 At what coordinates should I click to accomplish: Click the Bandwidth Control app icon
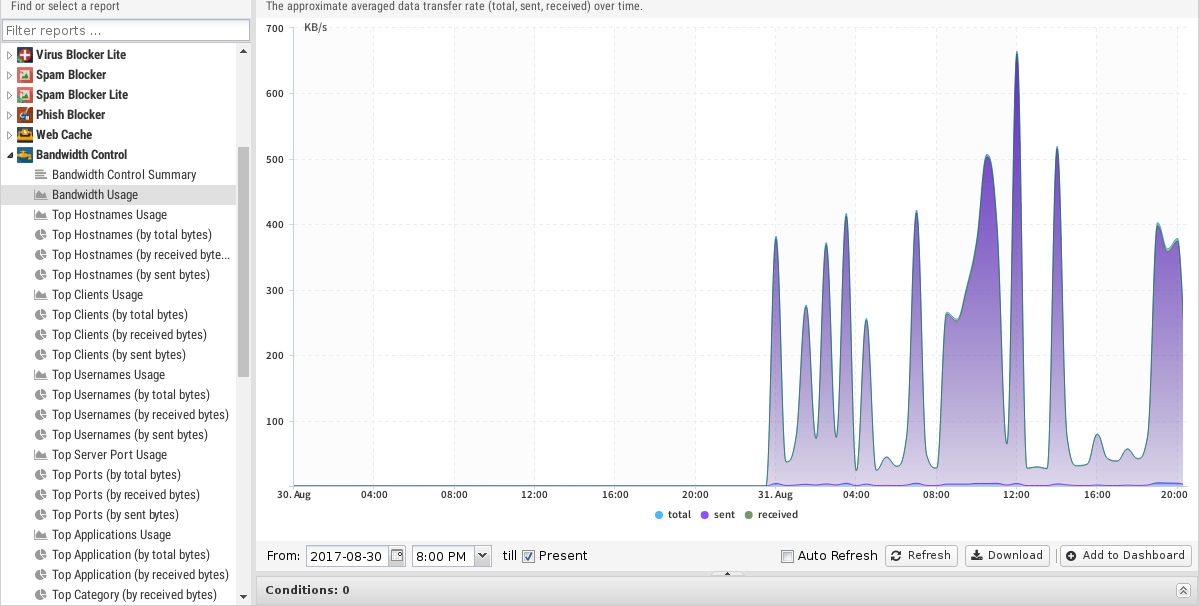[25, 154]
